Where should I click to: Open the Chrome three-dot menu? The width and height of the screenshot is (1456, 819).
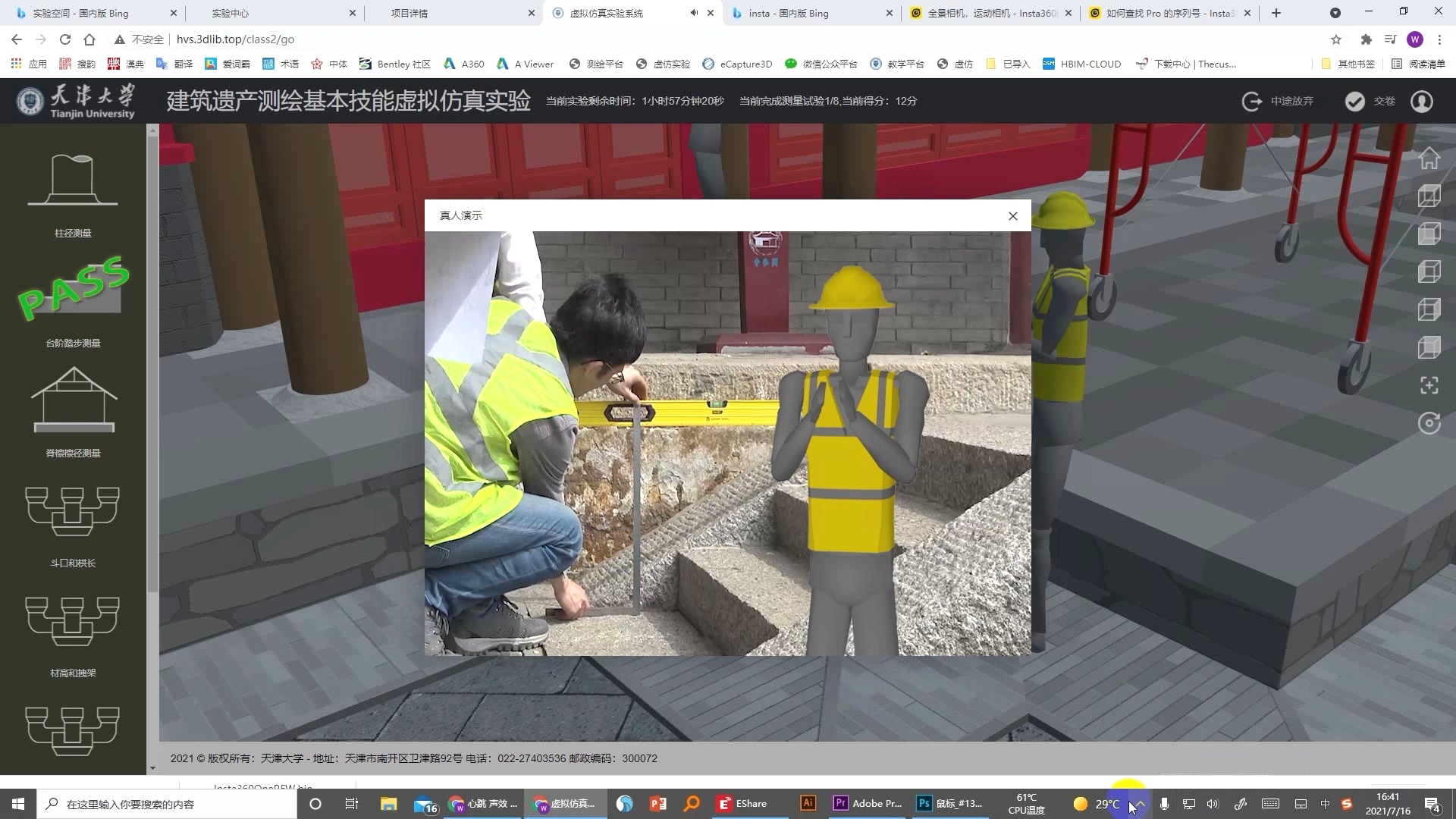pos(1439,39)
